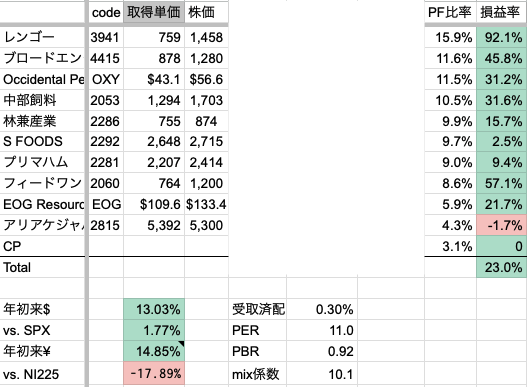
Task: Select the 0.92 PBR value cell
Action: click(322, 351)
